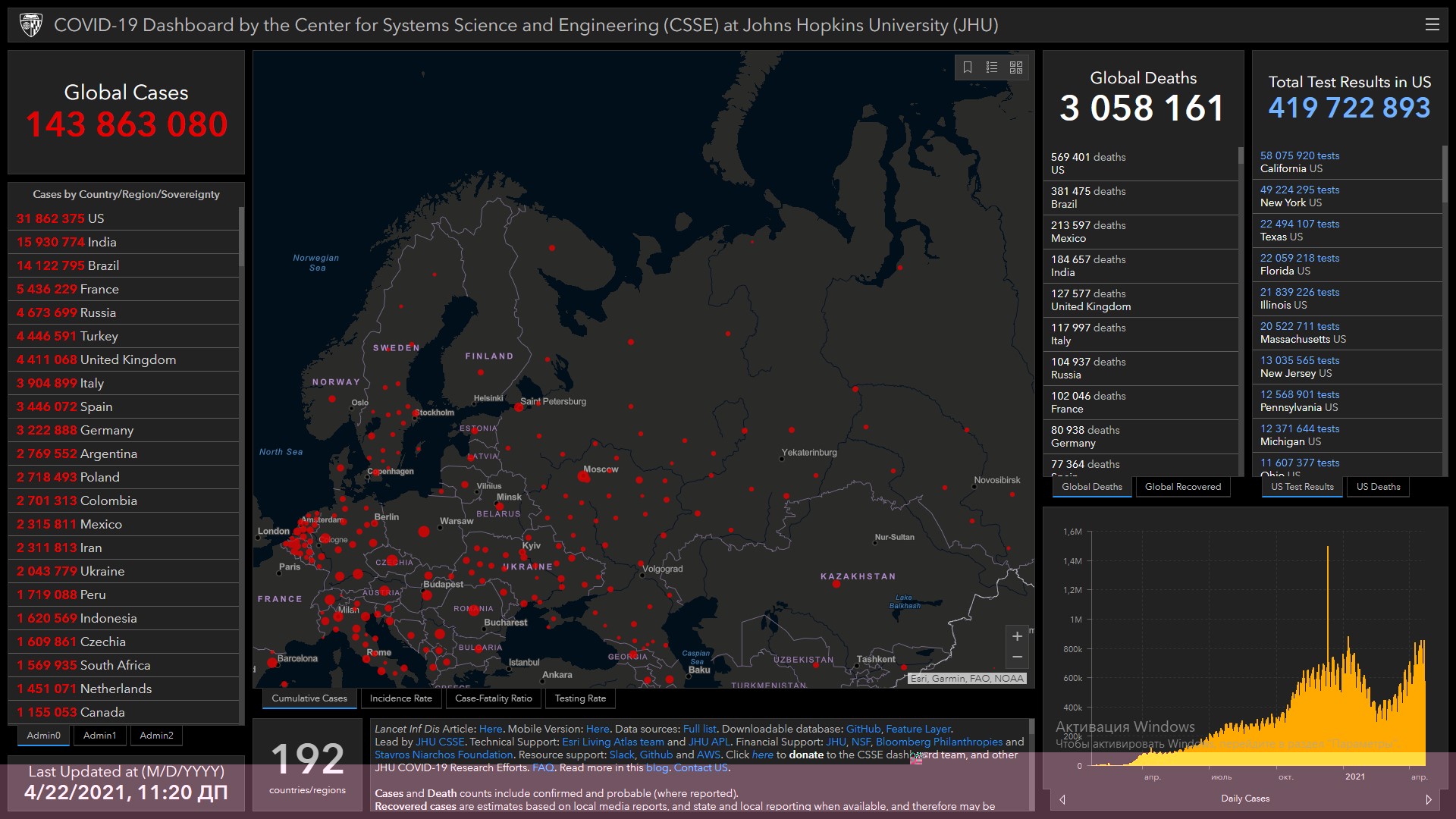
Task: Click the JHU shield logo
Action: [x=31, y=25]
